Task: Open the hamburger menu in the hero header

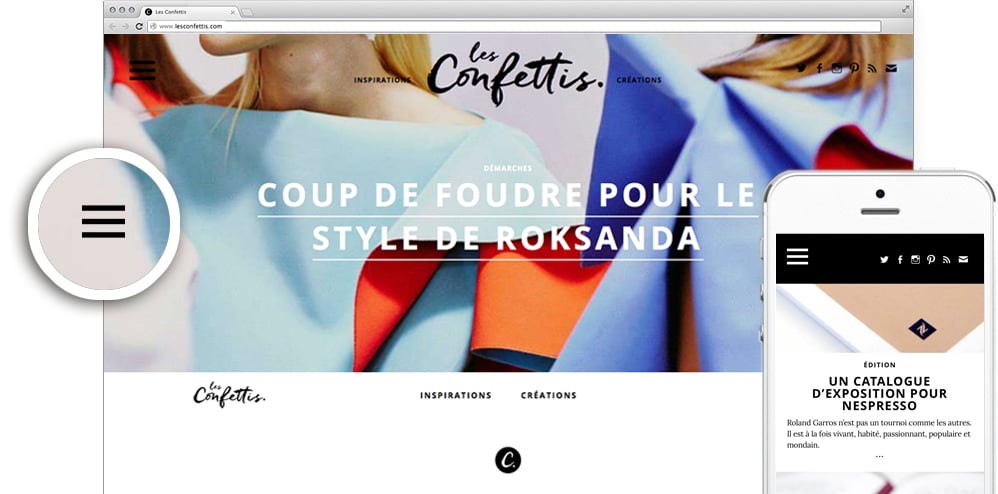Action: tap(142, 70)
